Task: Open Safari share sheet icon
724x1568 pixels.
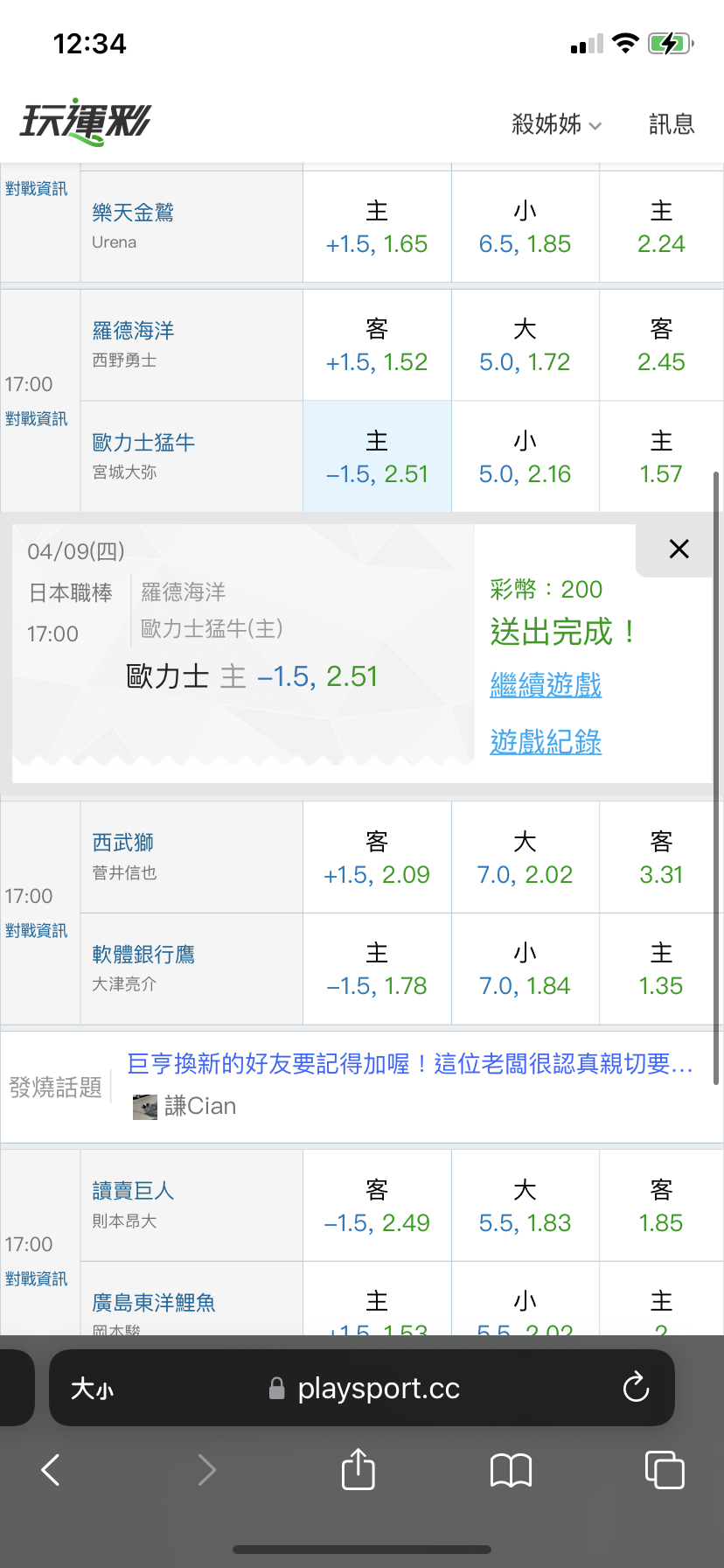Action: (x=358, y=1469)
